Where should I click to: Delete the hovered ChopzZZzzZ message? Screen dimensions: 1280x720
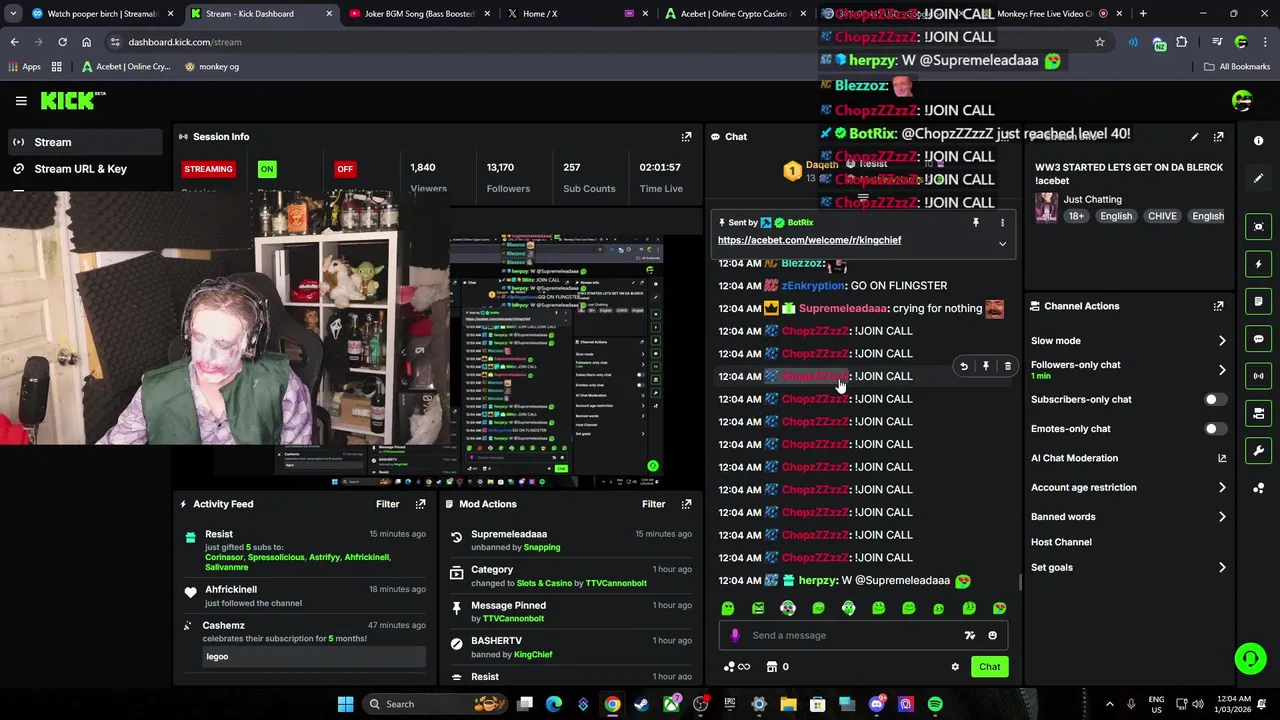pos(1007,367)
